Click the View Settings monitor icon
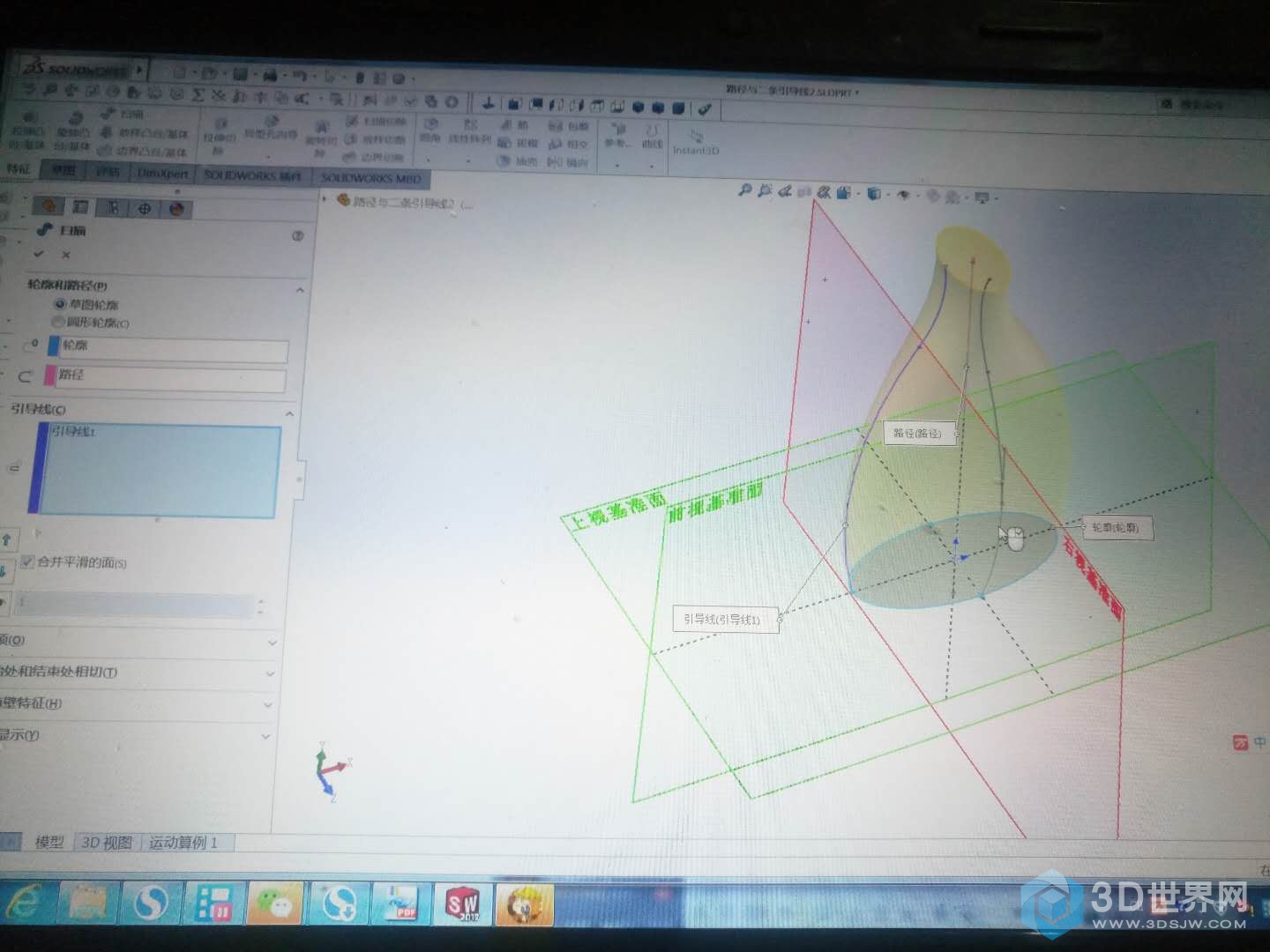1270x952 pixels. point(982,197)
